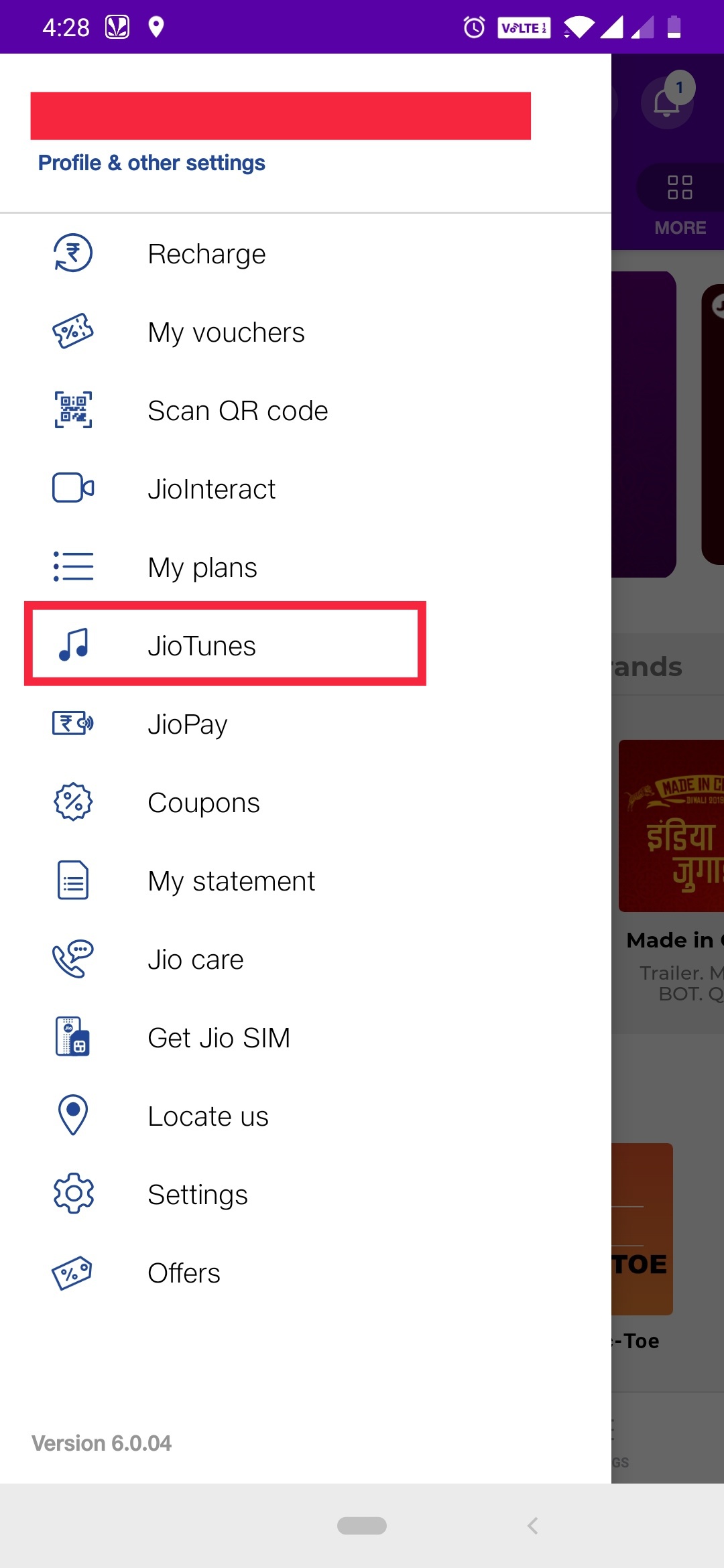
Task: Tap the home gesture pill
Action: (x=362, y=1526)
